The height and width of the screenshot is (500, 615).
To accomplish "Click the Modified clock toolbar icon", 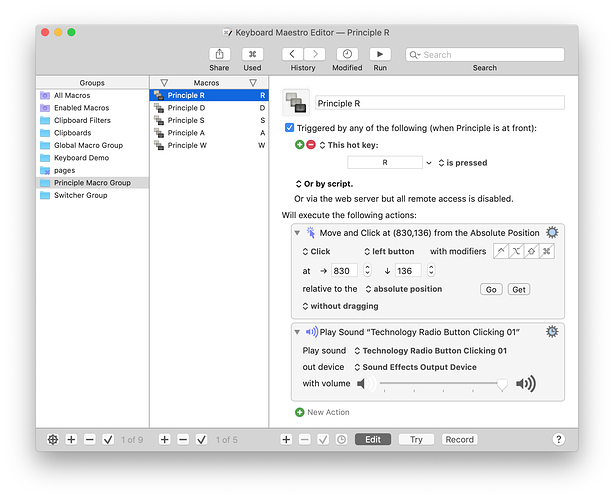I will click(347, 54).
